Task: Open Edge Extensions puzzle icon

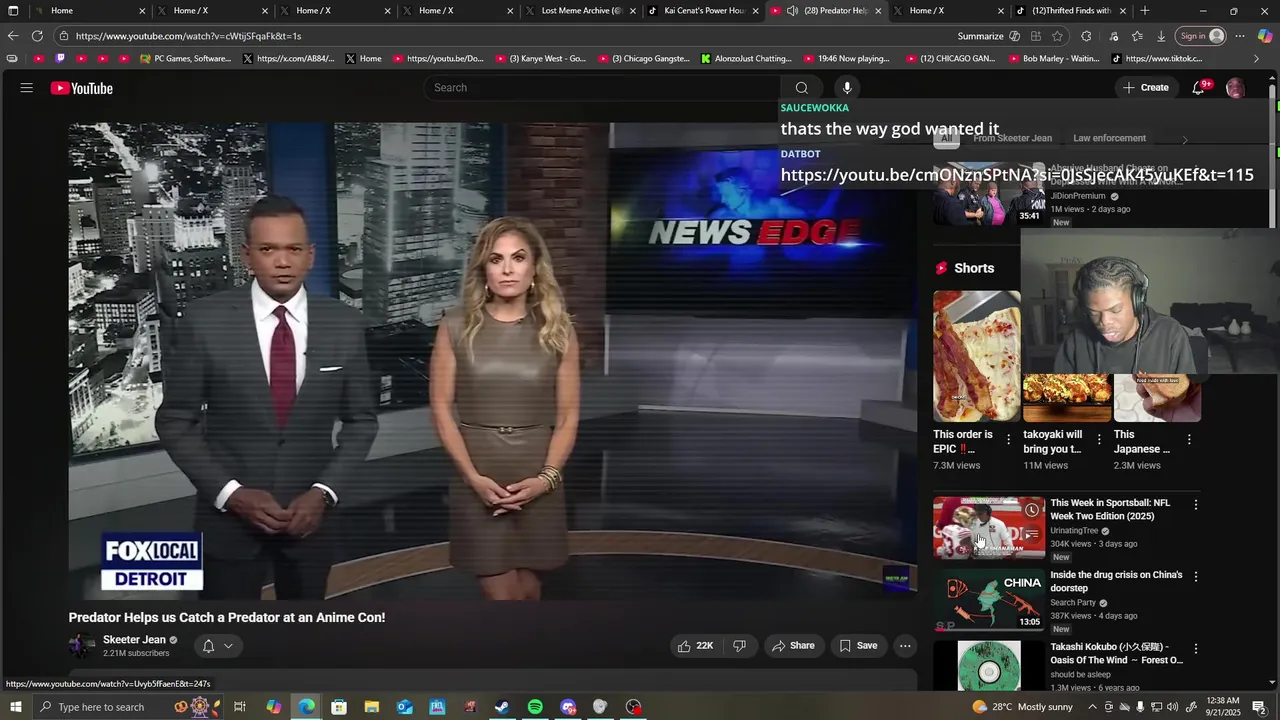Action: pyautogui.click(x=1086, y=36)
